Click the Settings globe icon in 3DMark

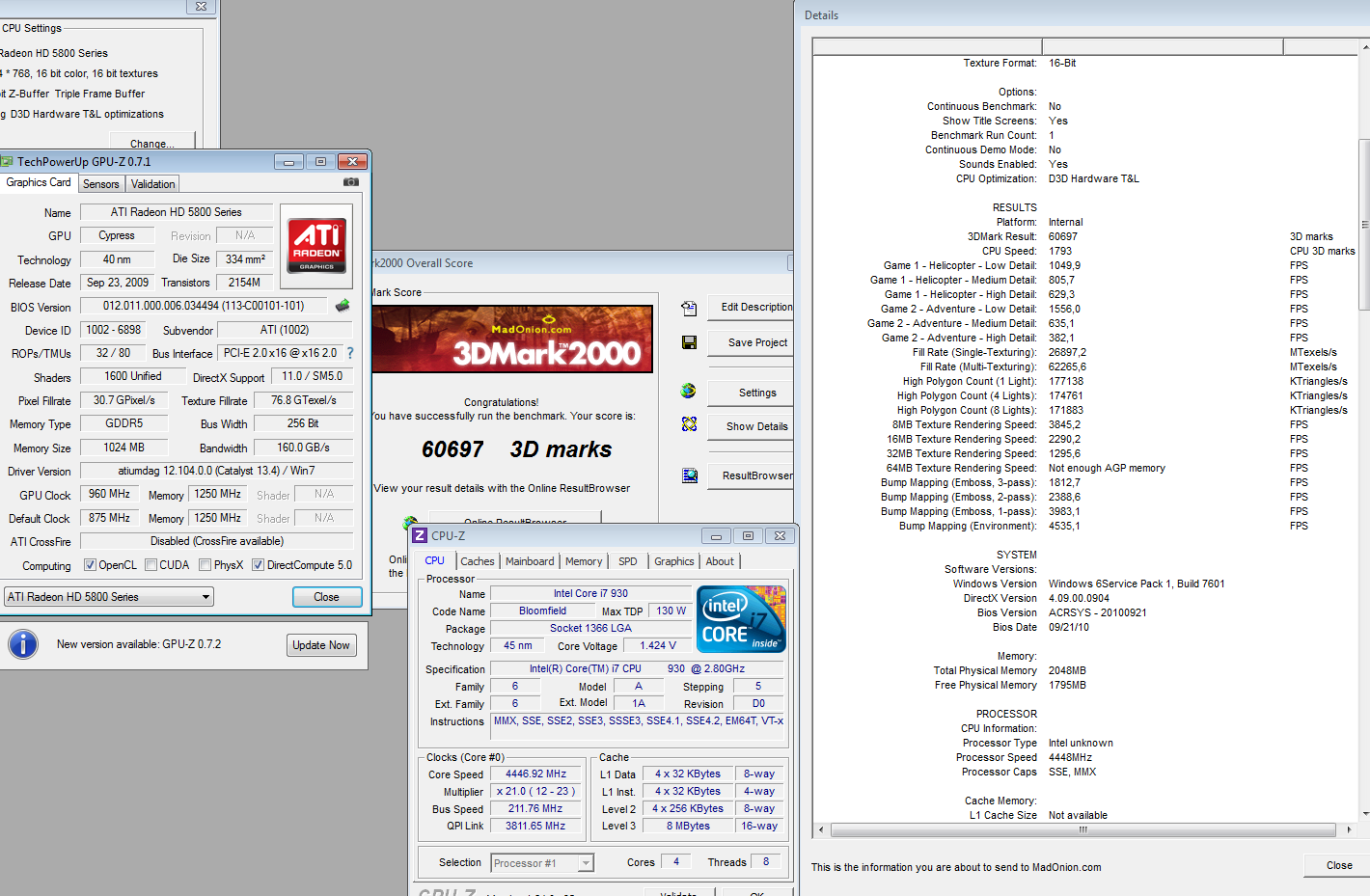[x=688, y=391]
